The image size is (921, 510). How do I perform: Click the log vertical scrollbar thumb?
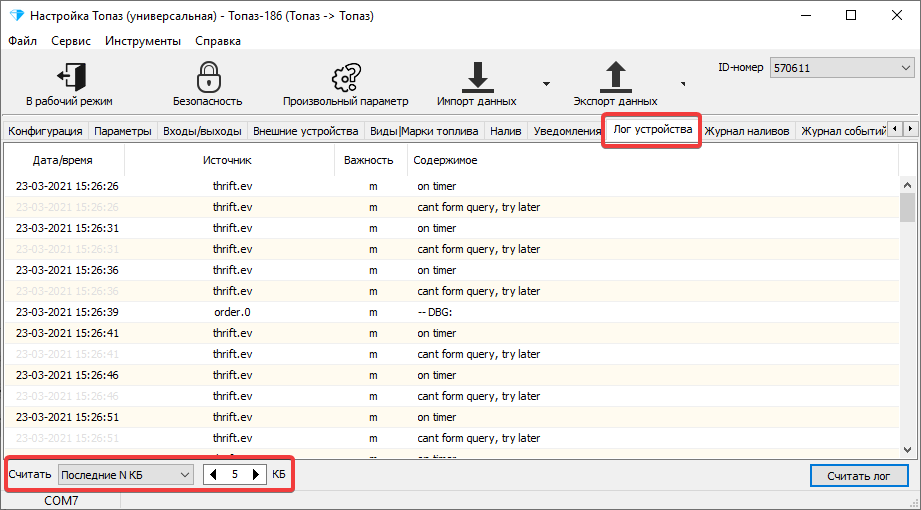click(x=907, y=207)
